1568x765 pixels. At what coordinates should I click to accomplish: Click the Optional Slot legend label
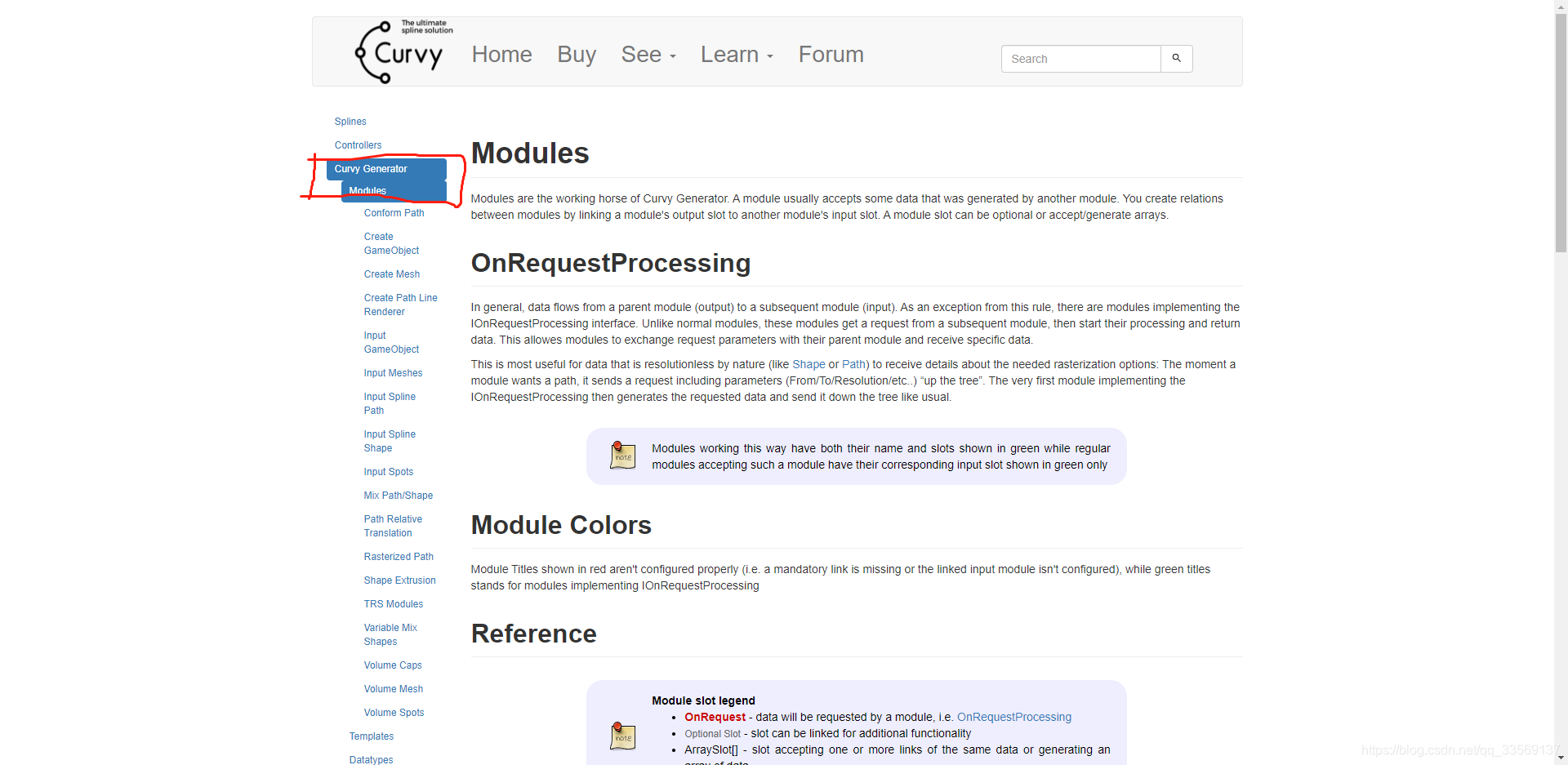pyautogui.click(x=713, y=734)
